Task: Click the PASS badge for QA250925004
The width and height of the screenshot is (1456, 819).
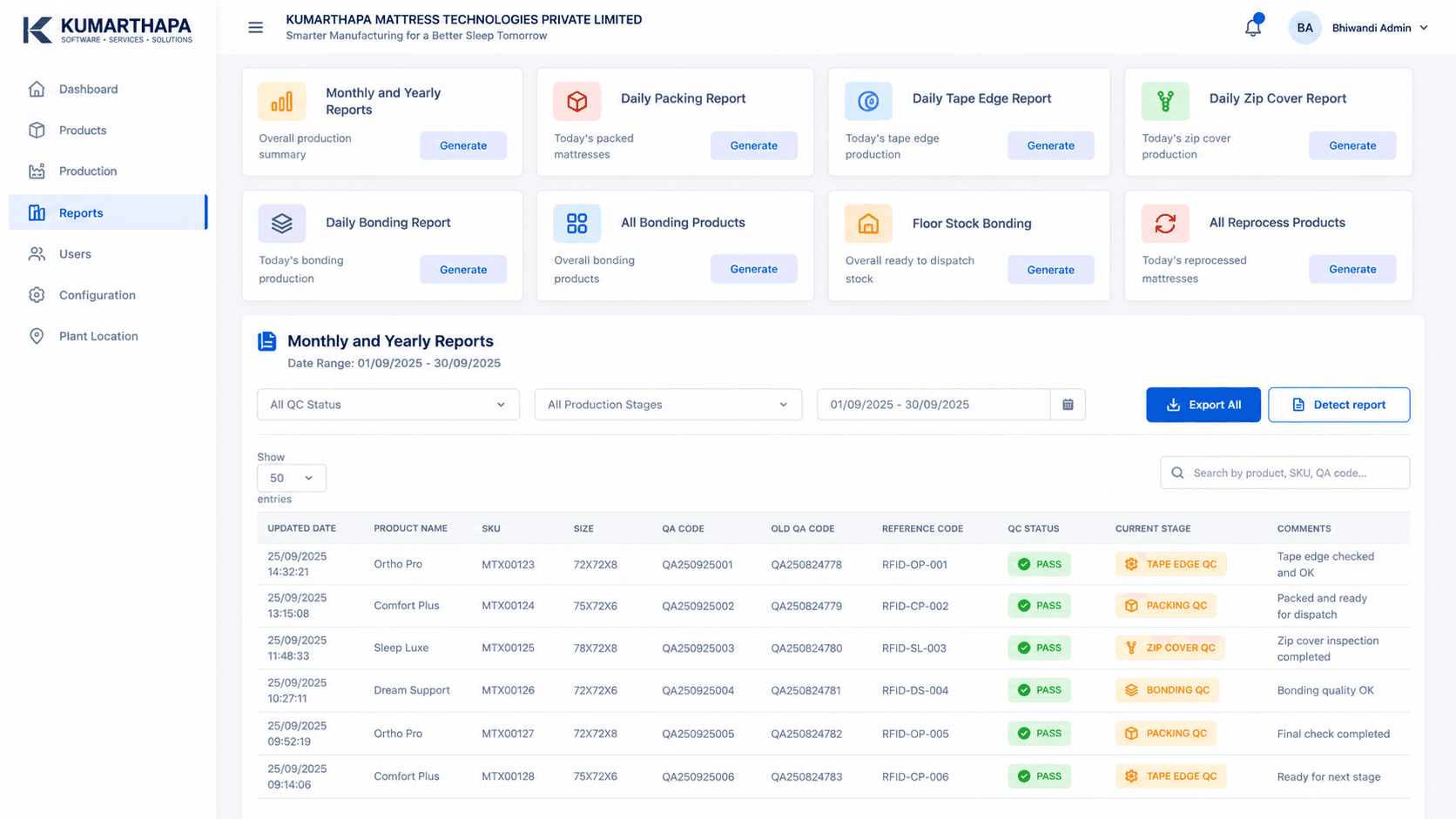Action: coord(1039,690)
